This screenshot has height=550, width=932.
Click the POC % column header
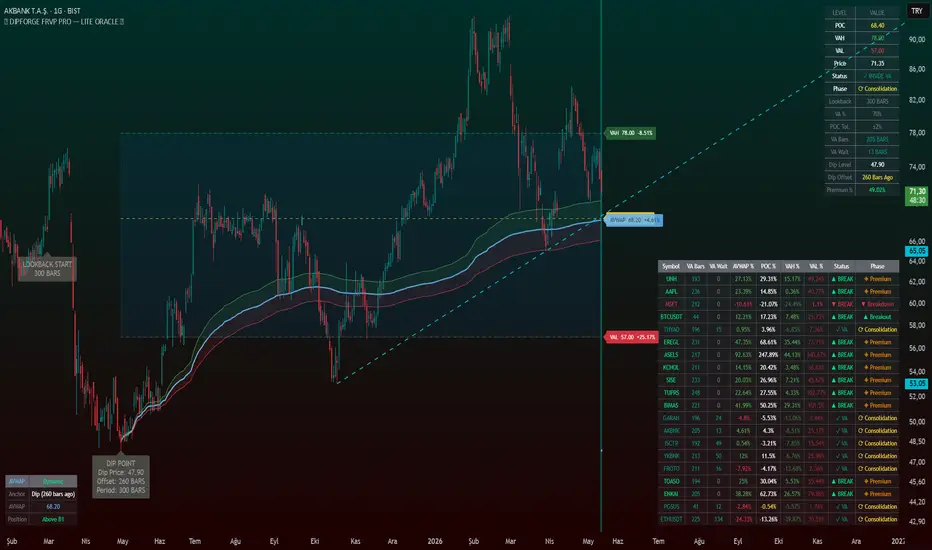[768, 266]
